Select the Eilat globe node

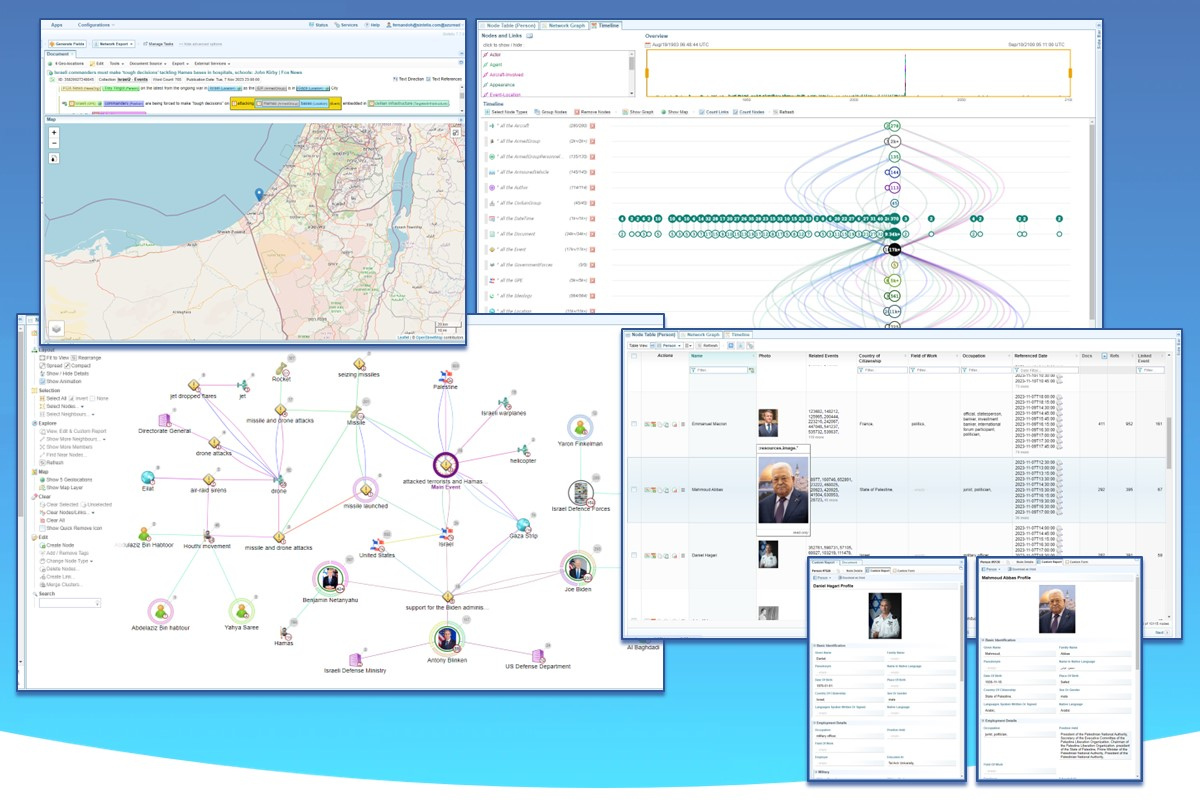(x=148, y=478)
